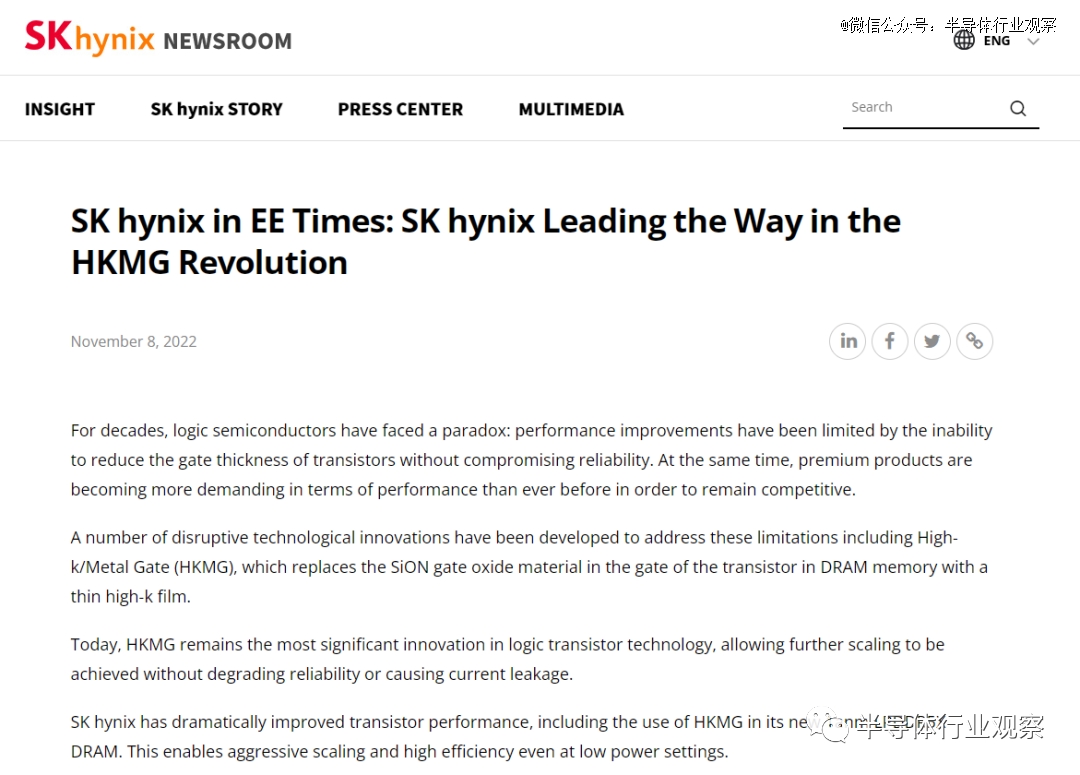Open the SK hynix STORY menu
The height and width of the screenshot is (775, 1080).
click(216, 109)
